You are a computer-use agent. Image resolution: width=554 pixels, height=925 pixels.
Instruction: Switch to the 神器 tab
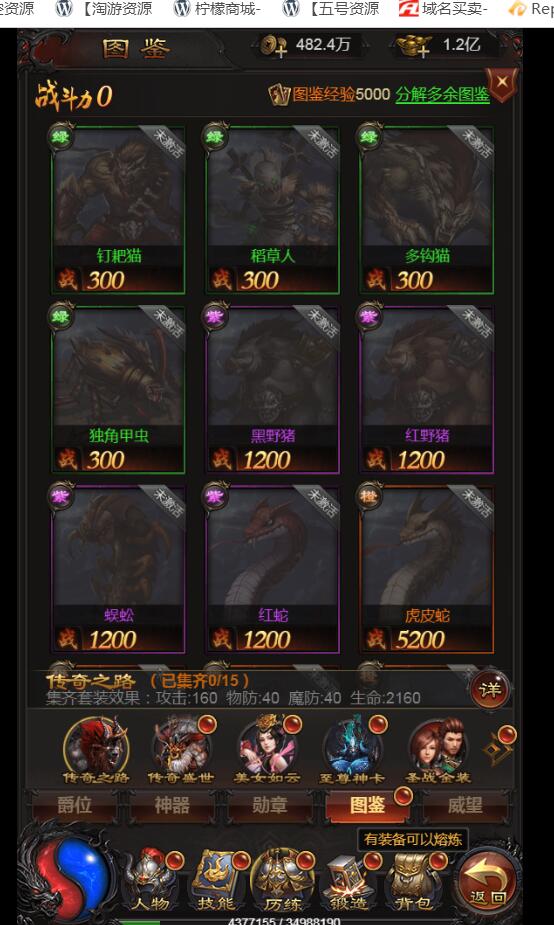pyautogui.click(x=172, y=806)
